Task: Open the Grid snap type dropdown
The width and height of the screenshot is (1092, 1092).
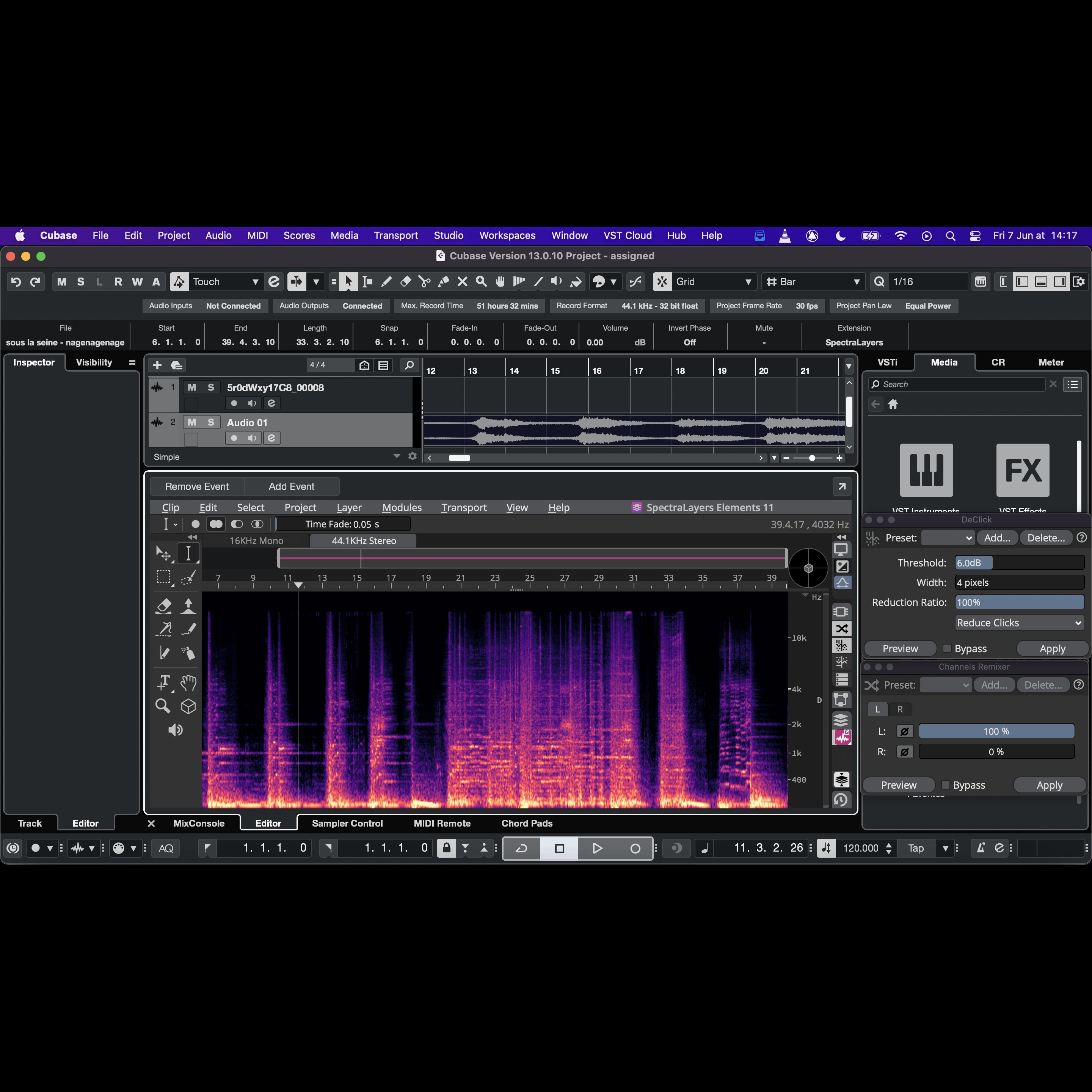Action: tap(714, 281)
